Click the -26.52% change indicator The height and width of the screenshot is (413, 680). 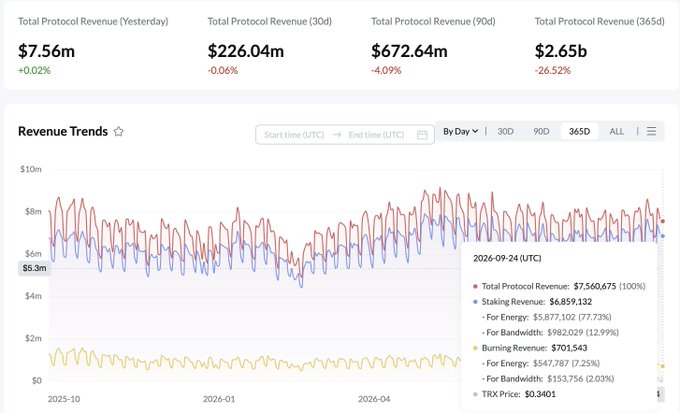click(552, 70)
